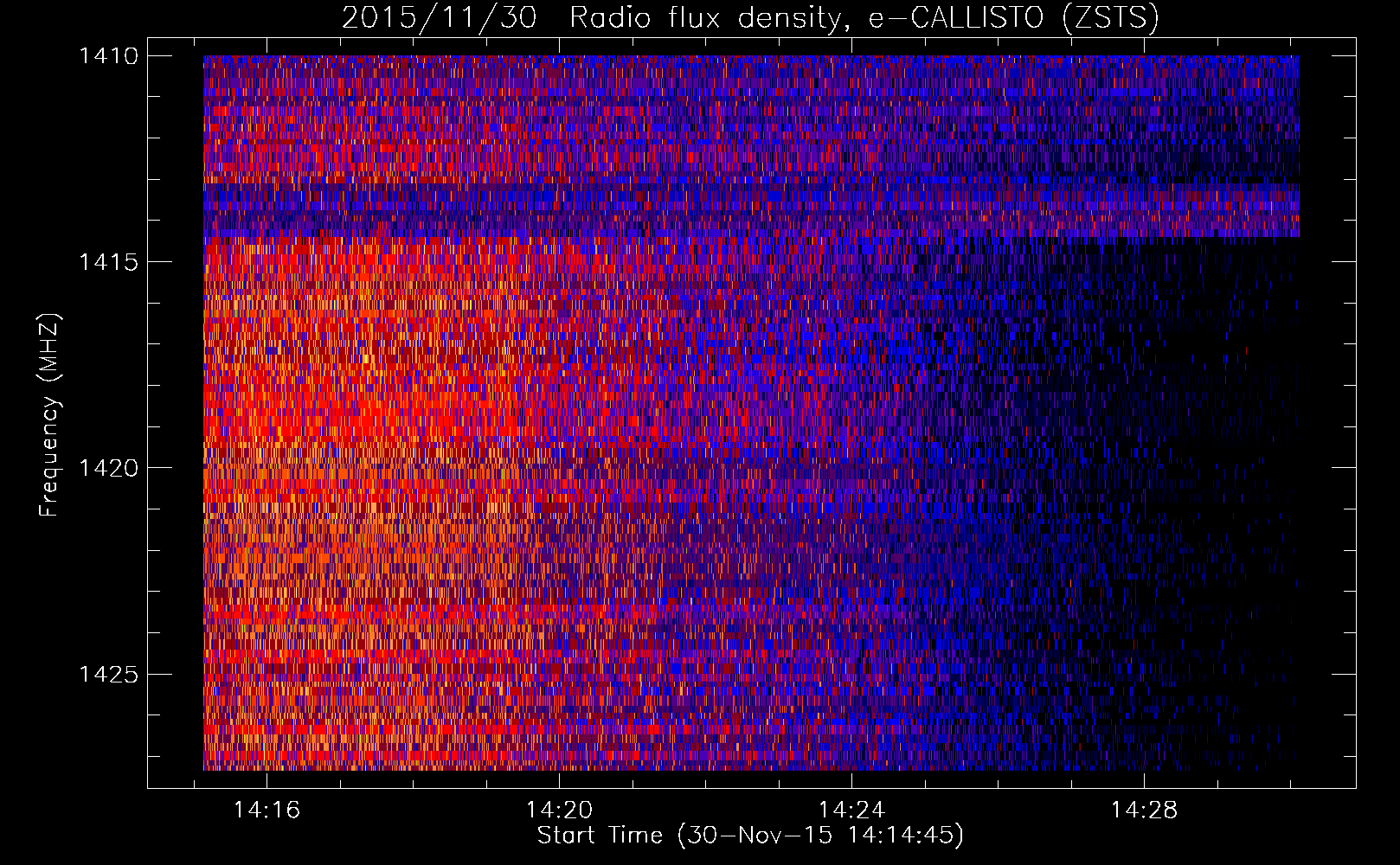Click the Start Time axis caption
Viewport: 1400px width, 865px height.
pos(750,836)
